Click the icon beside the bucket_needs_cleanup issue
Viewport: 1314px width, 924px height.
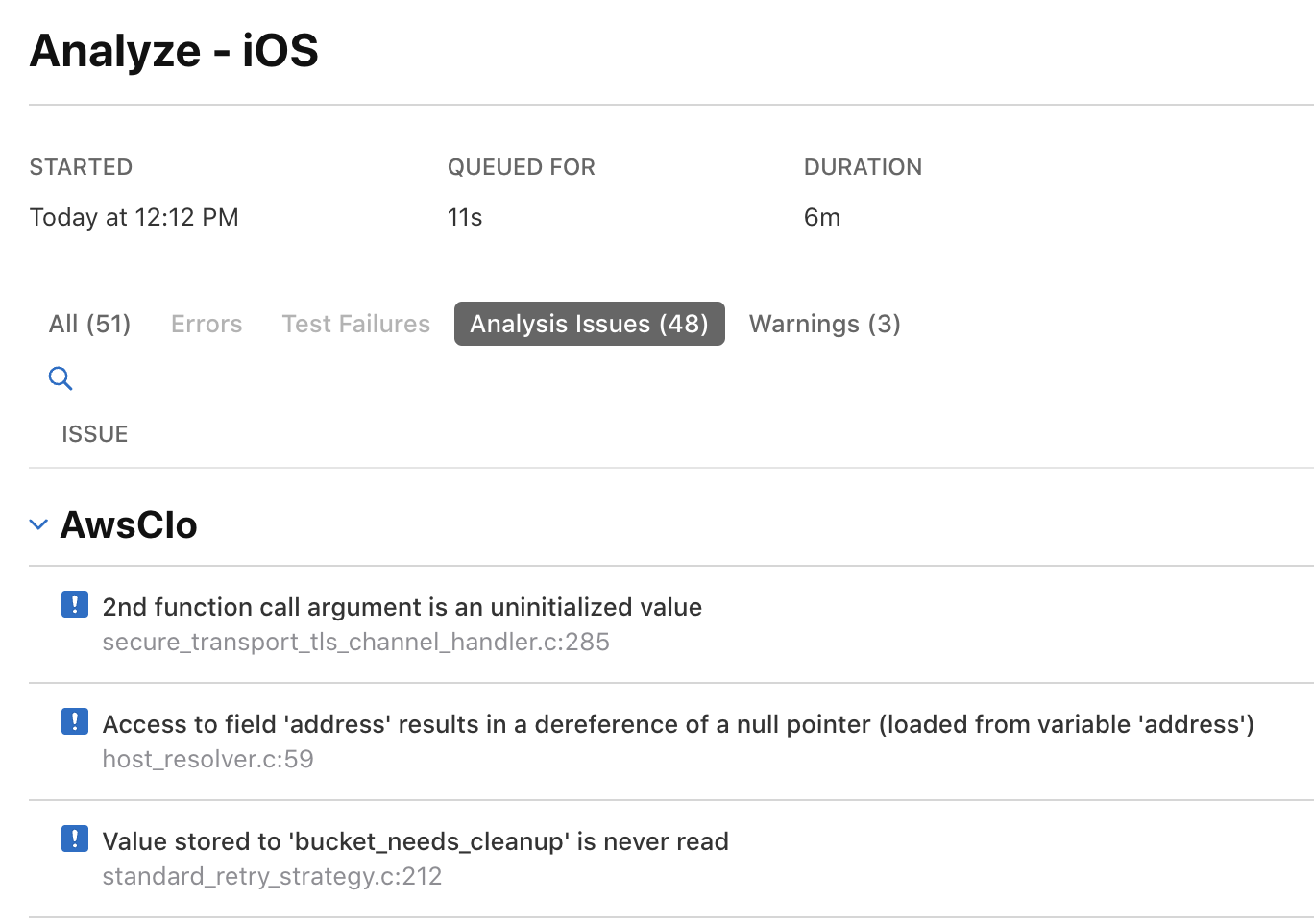click(x=75, y=839)
